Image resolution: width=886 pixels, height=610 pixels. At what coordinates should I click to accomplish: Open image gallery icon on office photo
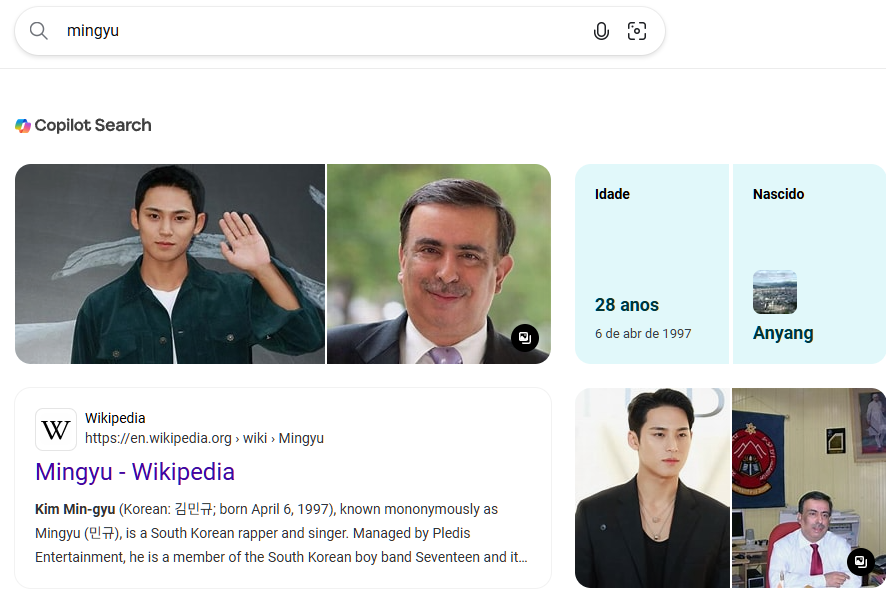861,561
